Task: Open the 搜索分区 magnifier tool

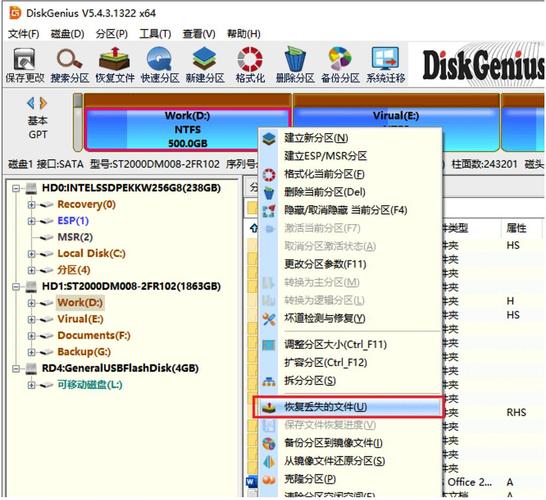Action: (70, 66)
